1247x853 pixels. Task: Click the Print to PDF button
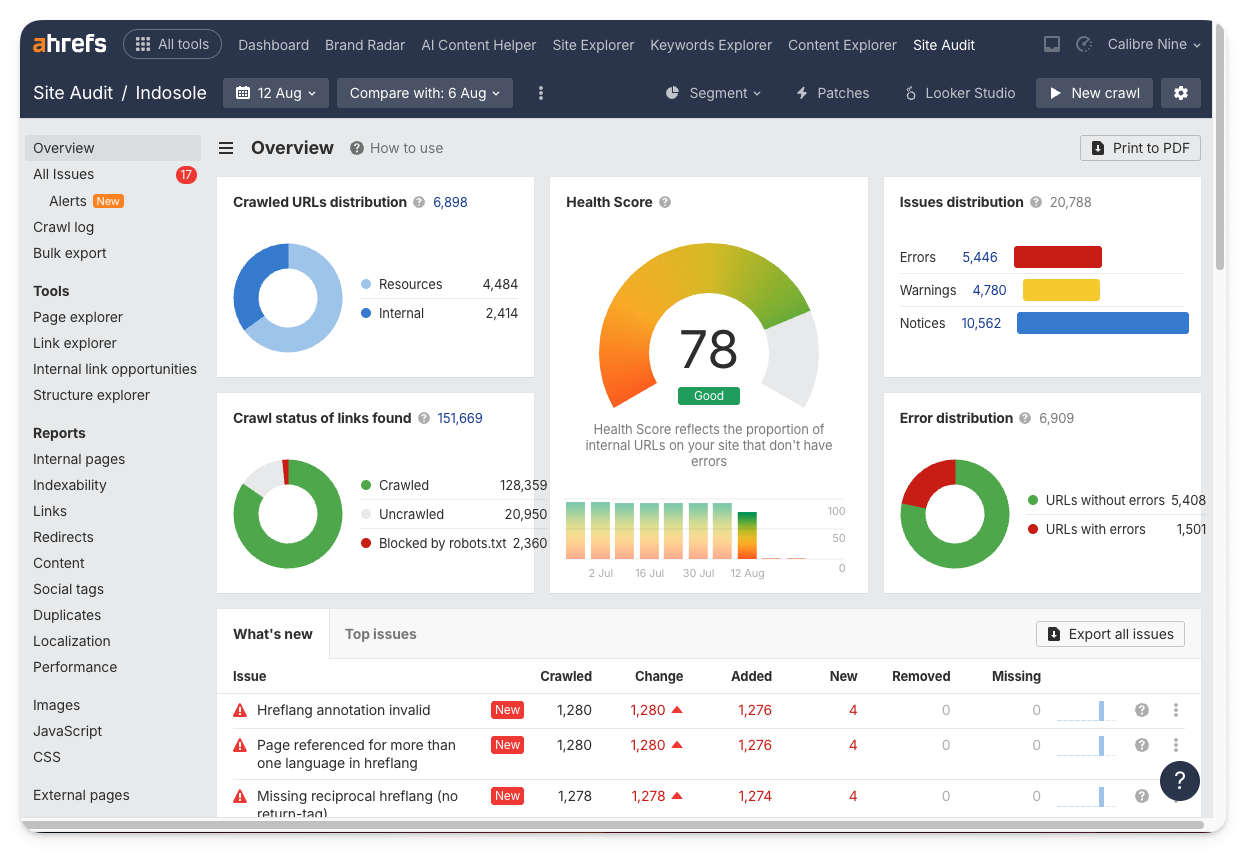tap(1140, 148)
